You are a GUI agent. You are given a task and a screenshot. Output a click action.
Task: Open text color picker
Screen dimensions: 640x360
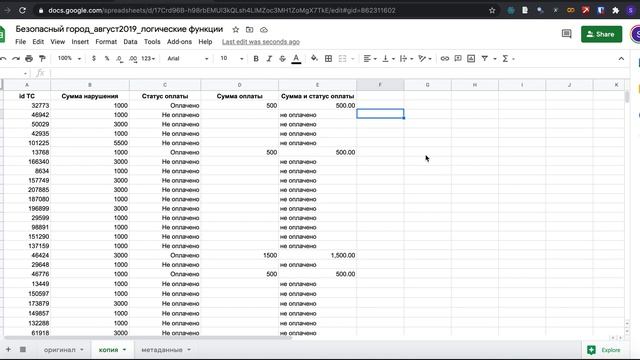(296, 59)
